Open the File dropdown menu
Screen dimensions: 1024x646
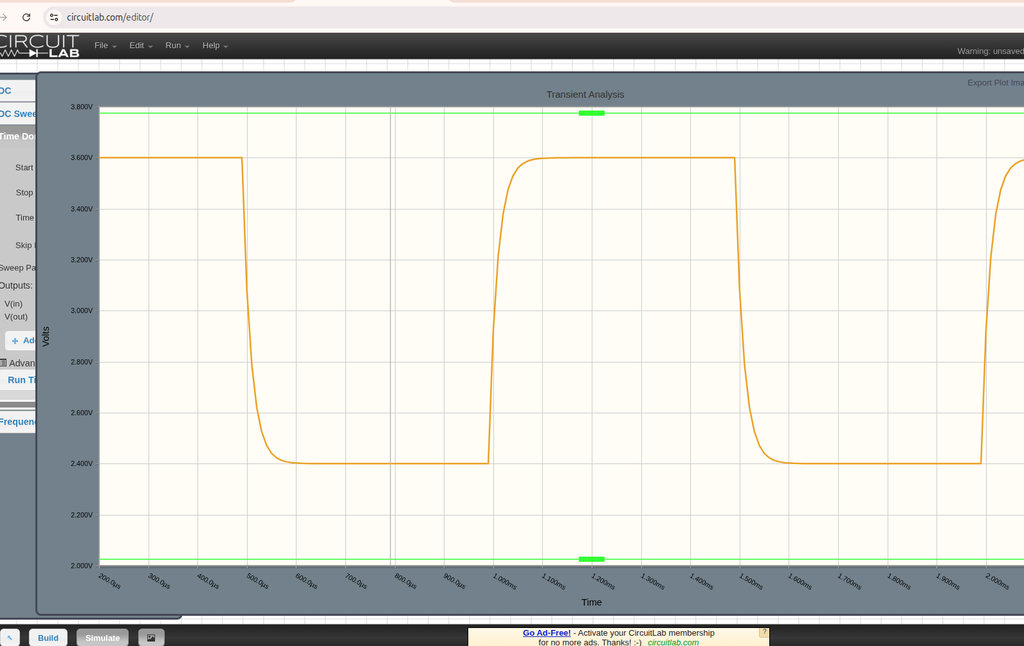tap(105, 46)
